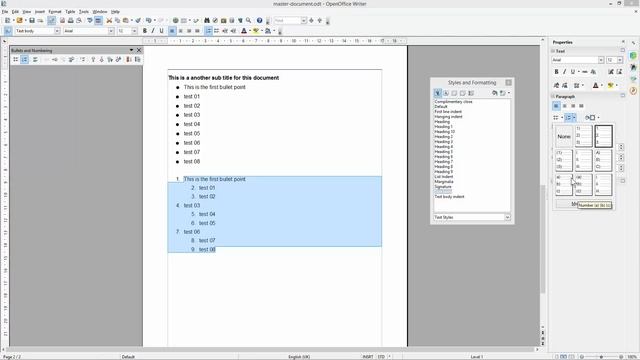This screenshot has height=360, width=640.
Task: Choose the 1) 2) 3) numbering style
Action: pyautogui.click(x=584, y=136)
